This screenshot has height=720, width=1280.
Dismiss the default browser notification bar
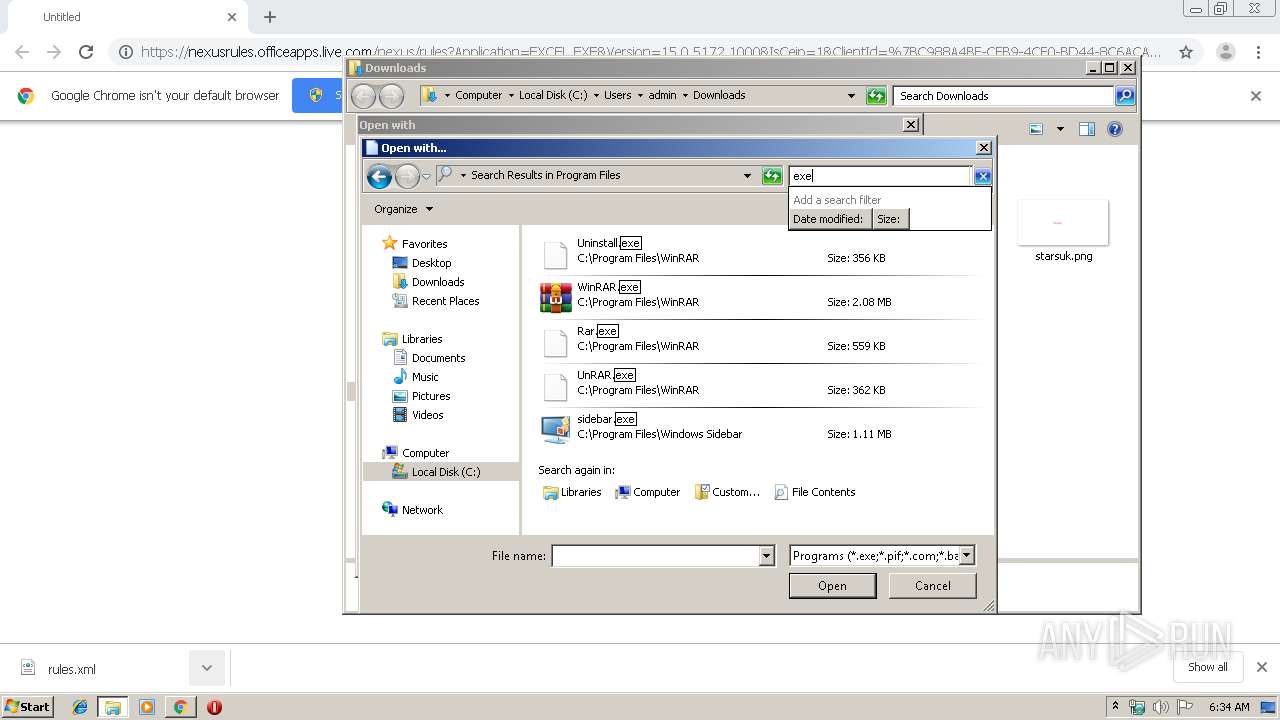(x=1256, y=96)
